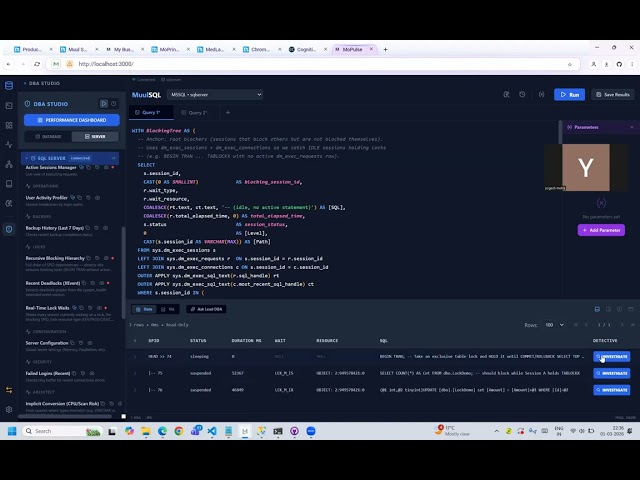The height and width of the screenshot is (480, 640).
Task: Investigate the LCK_M_IS suspended session
Action: coord(611,373)
